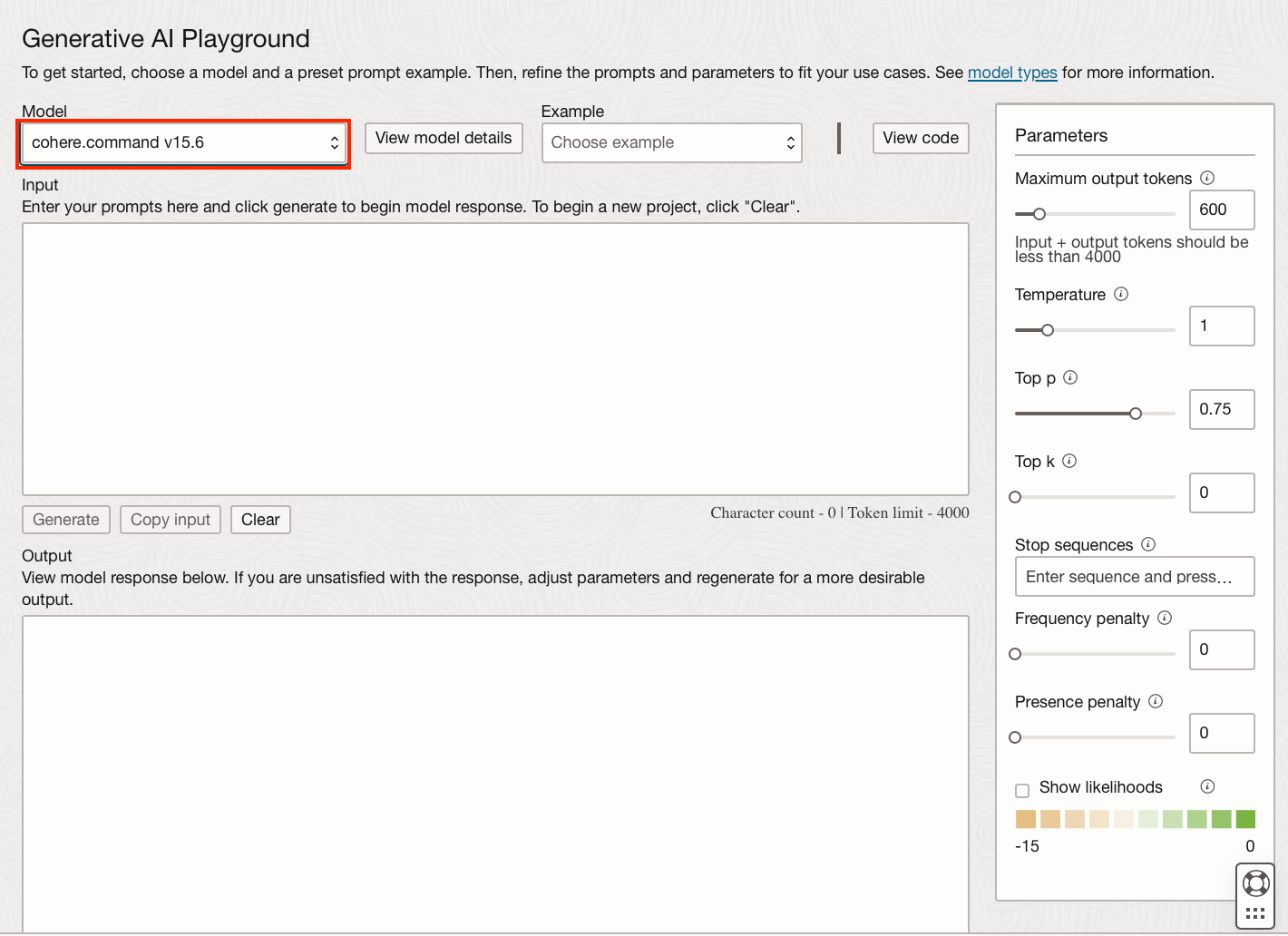Click the Stop sequences info icon
The image size is (1288, 936).
click(1148, 544)
